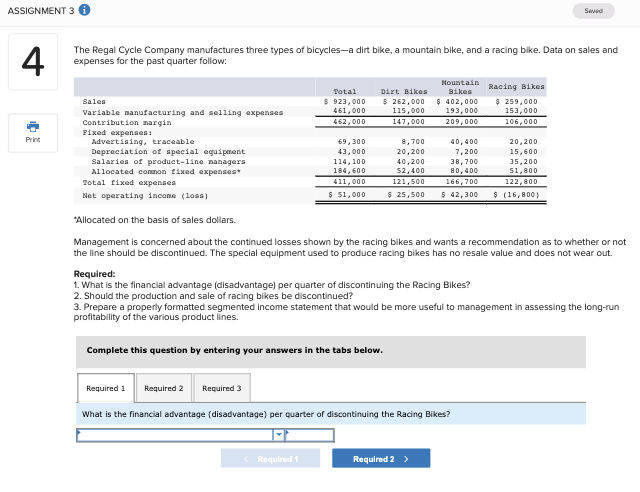Select the Mountain Bikes sales $ 402,000
The width and height of the screenshot is (640, 492).
[x=457, y=102]
